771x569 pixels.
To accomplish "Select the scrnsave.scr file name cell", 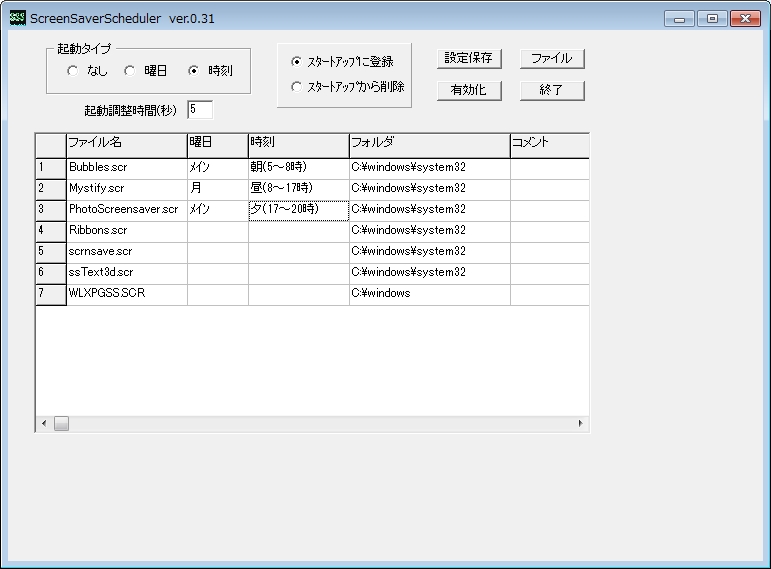I will [x=127, y=253].
